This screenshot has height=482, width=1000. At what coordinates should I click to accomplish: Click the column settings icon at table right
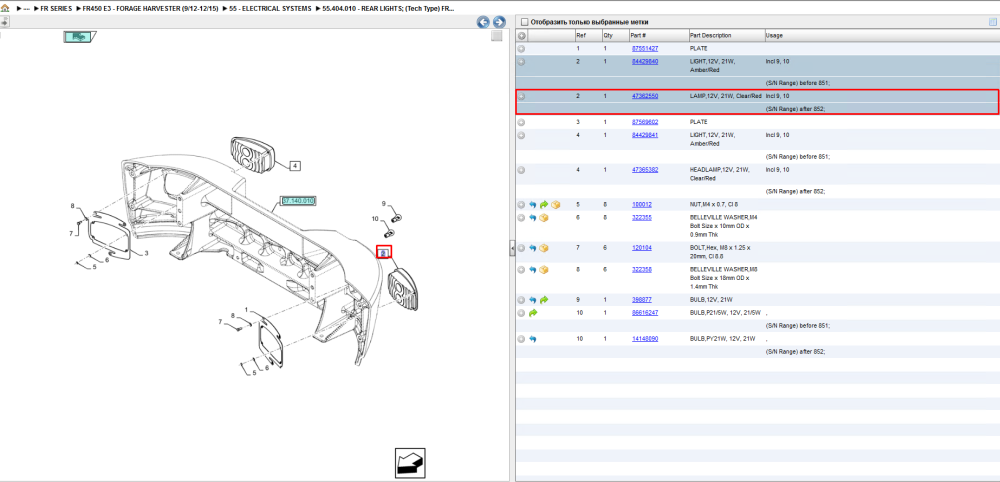coord(992,22)
